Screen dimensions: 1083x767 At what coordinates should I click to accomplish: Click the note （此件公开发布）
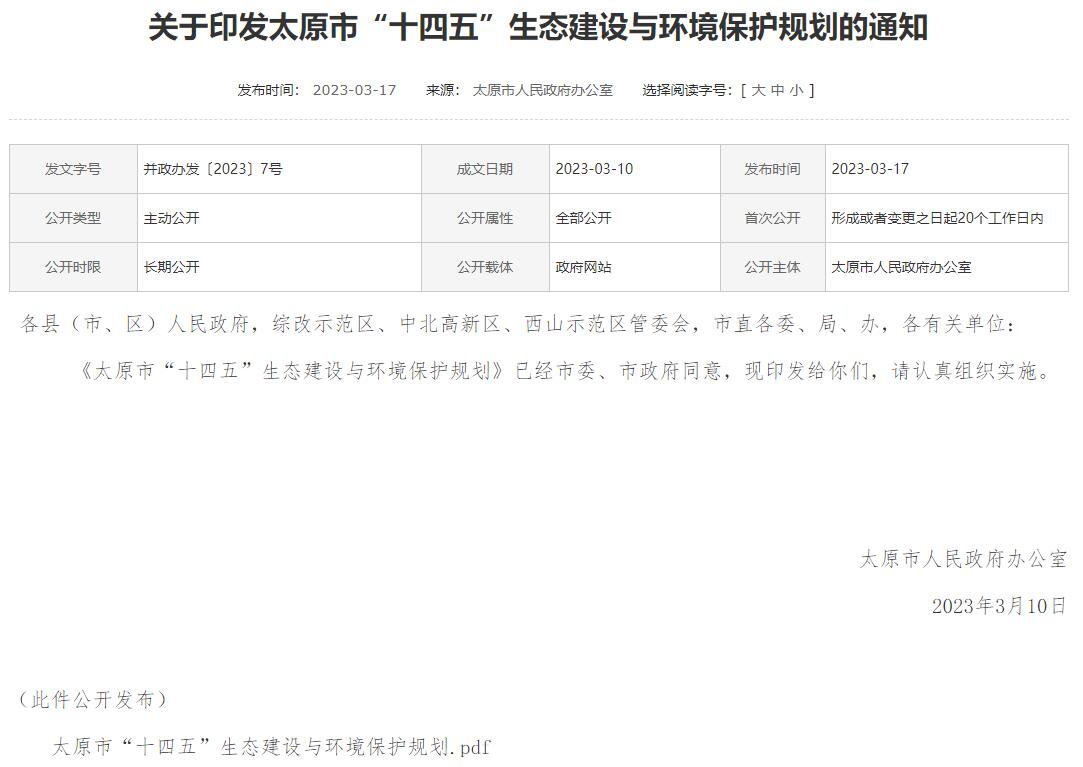94,700
